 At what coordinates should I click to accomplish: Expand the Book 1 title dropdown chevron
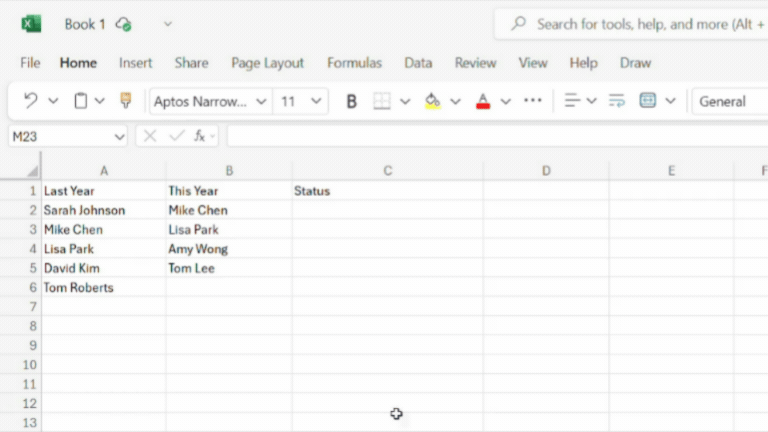pos(168,24)
